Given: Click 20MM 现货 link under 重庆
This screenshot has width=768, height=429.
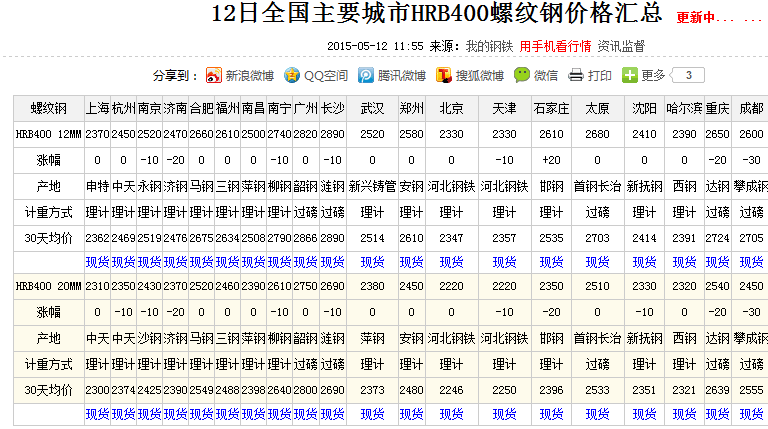Looking at the screenshot, I should (x=717, y=414).
